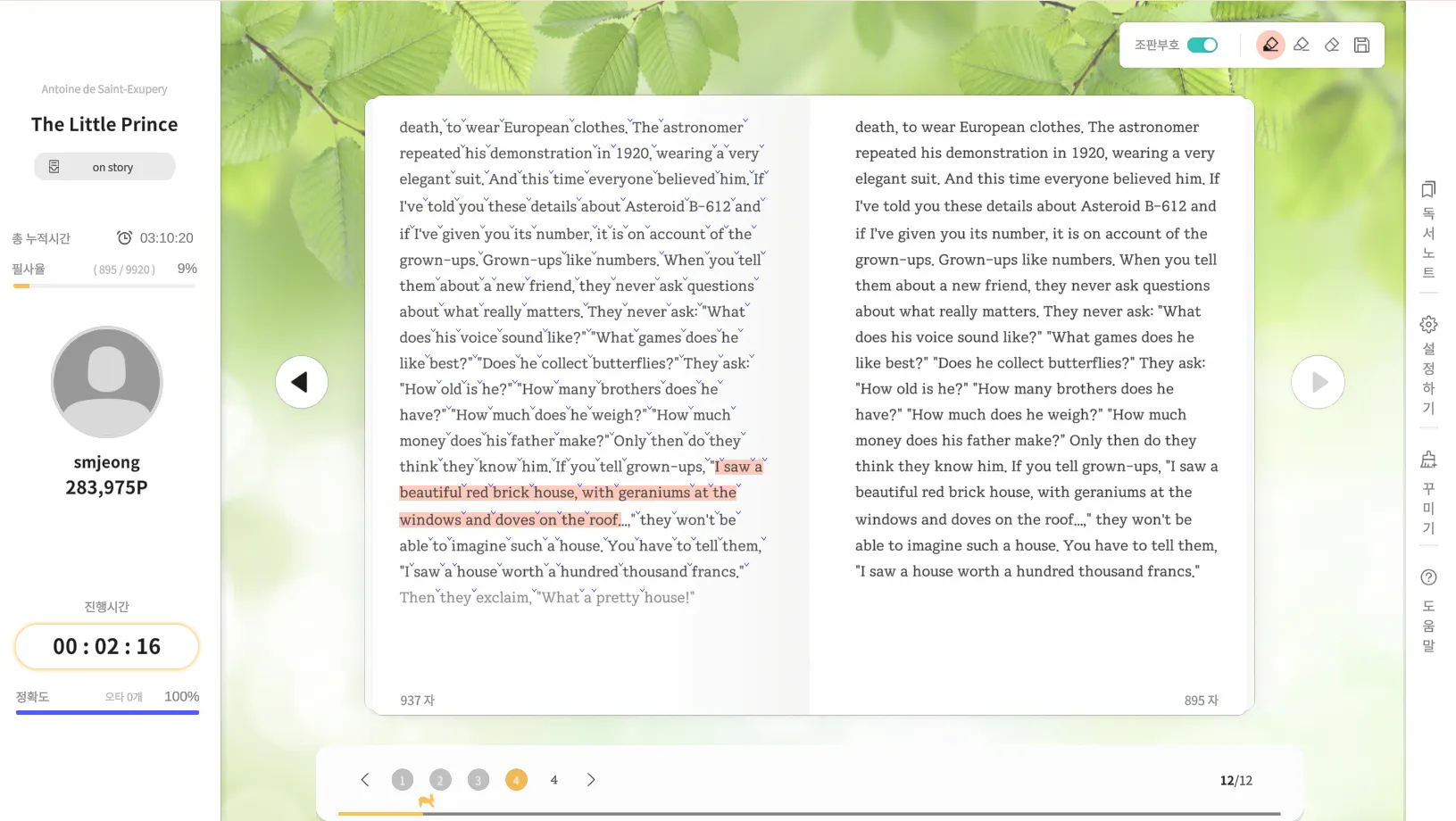Viewport: 1456px width, 821px height.
Task: Go to next page with right arrow
Action: [x=1318, y=382]
